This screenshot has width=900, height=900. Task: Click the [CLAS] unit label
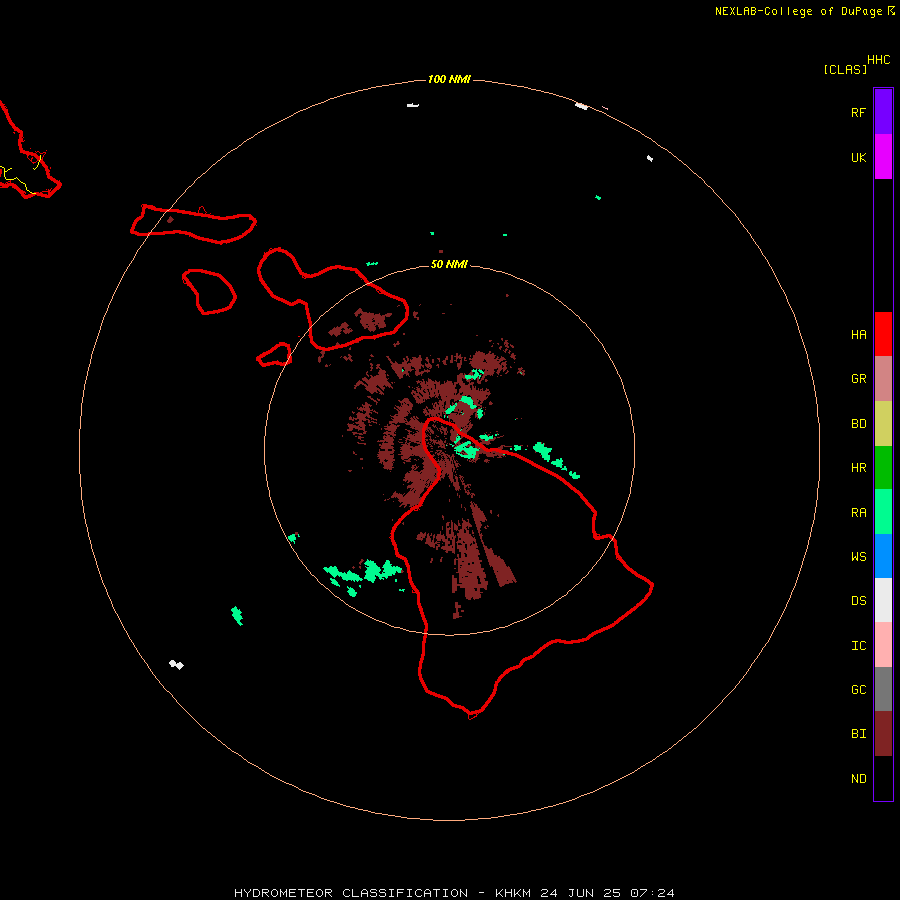(845, 69)
